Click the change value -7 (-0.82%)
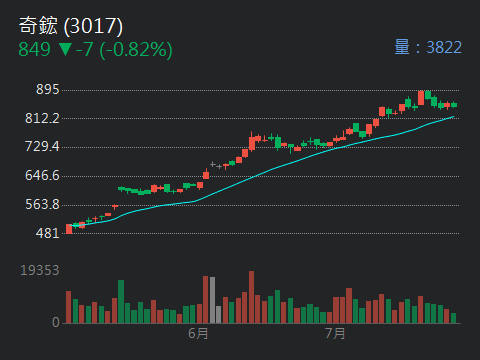This screenshot has height=360, width=480. (124, 50)
